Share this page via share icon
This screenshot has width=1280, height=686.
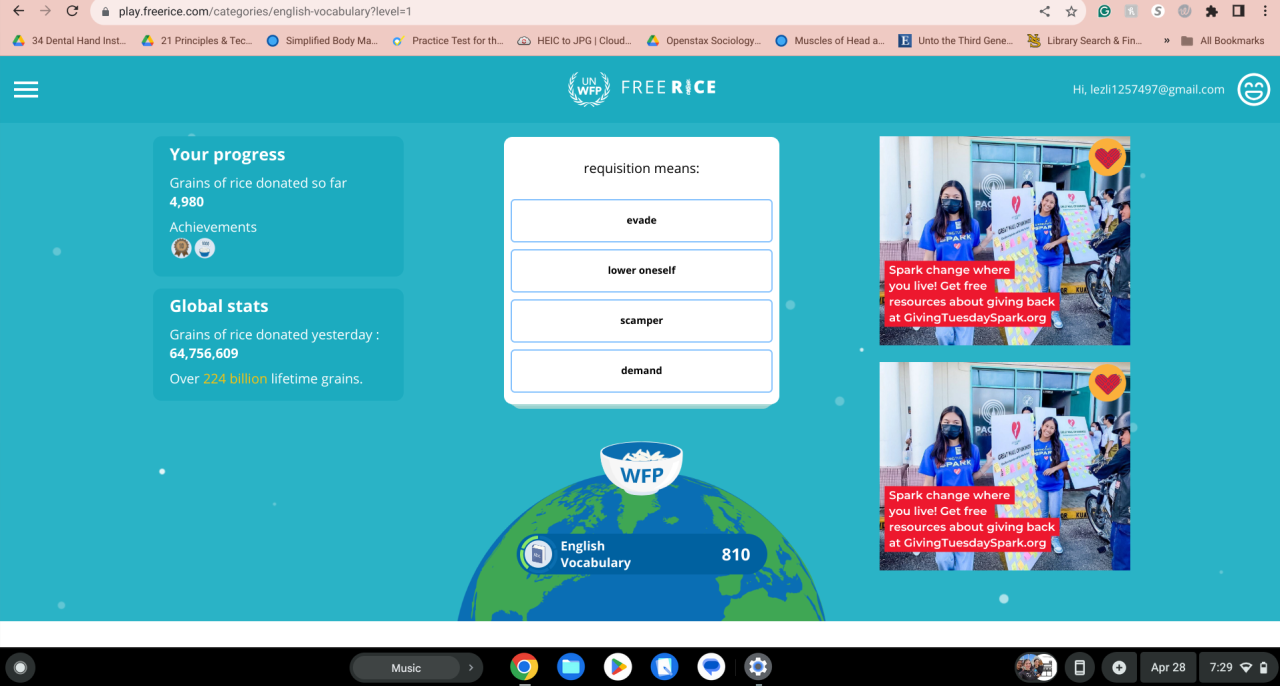[x=1045, y=12]
